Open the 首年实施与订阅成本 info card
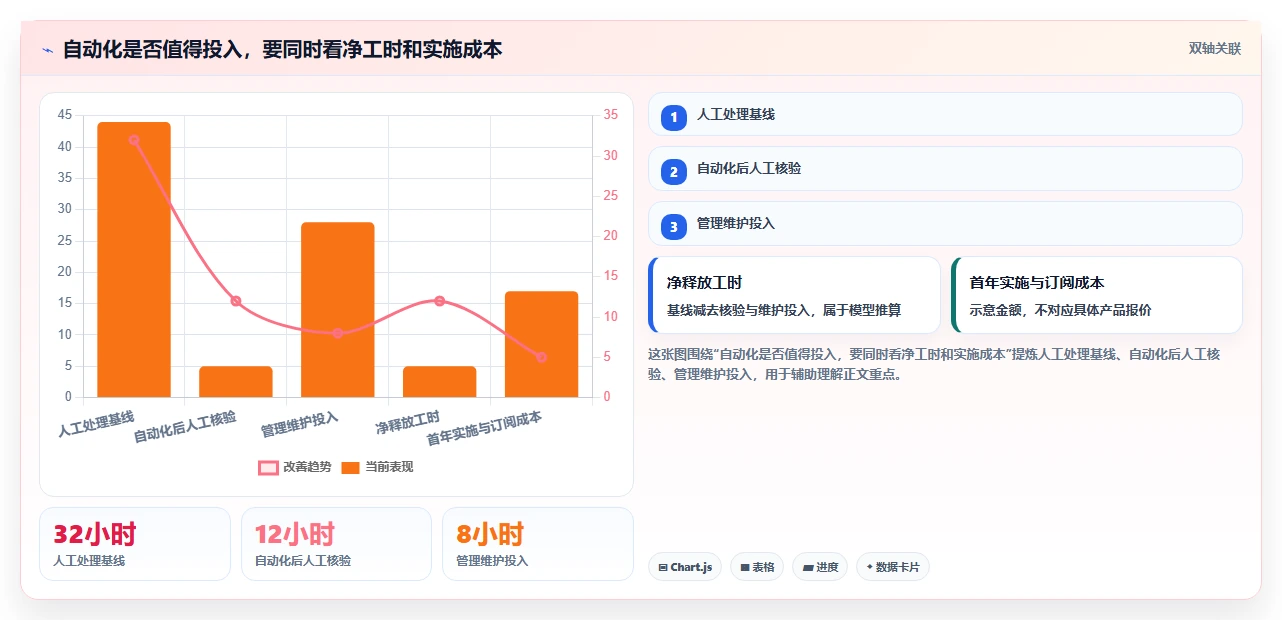Image resolution: width=1282 pixels, height=620 pixels. (1097, 295)
